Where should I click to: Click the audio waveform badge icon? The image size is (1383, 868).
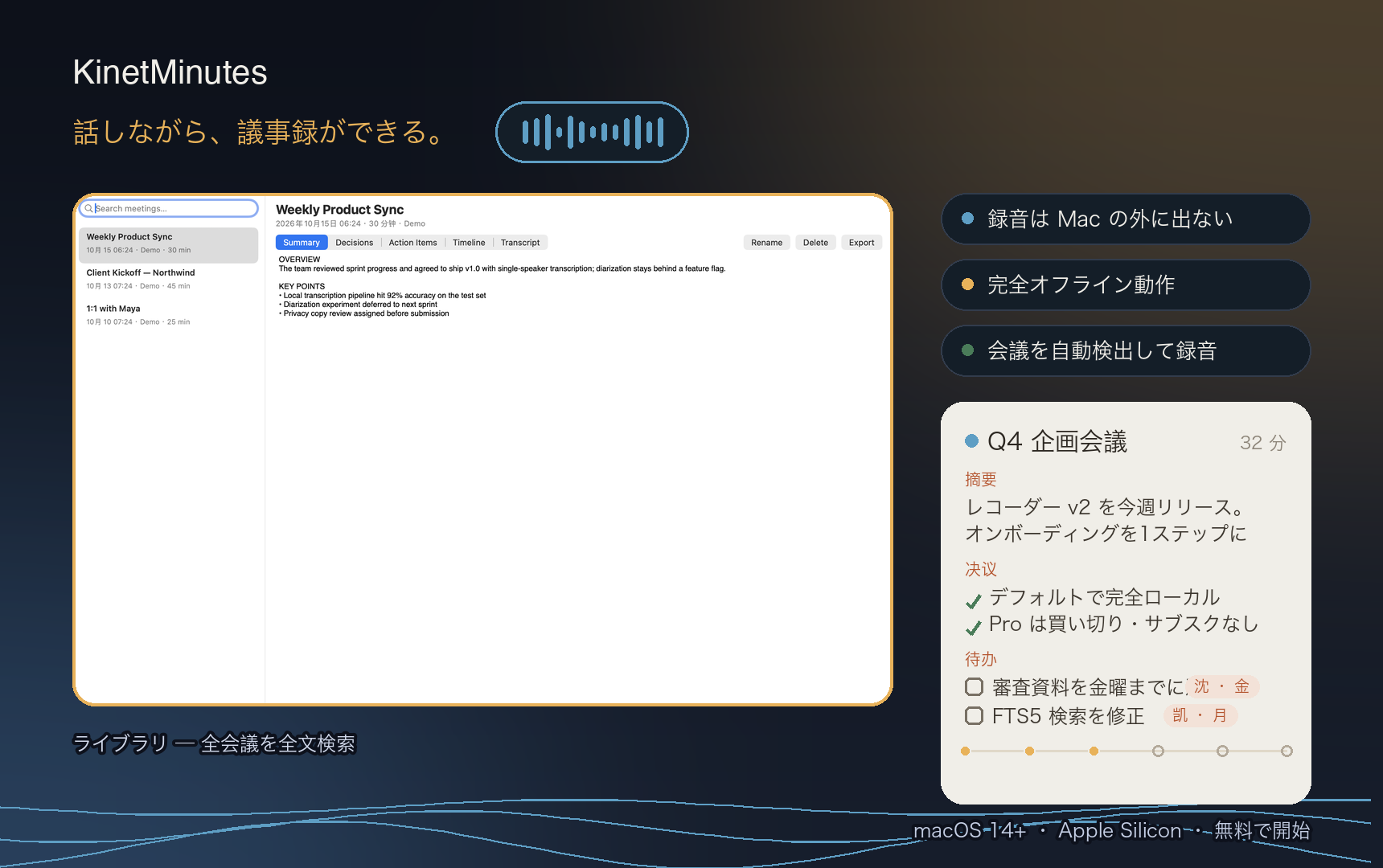pyautogui.click(x=592, y=132)
